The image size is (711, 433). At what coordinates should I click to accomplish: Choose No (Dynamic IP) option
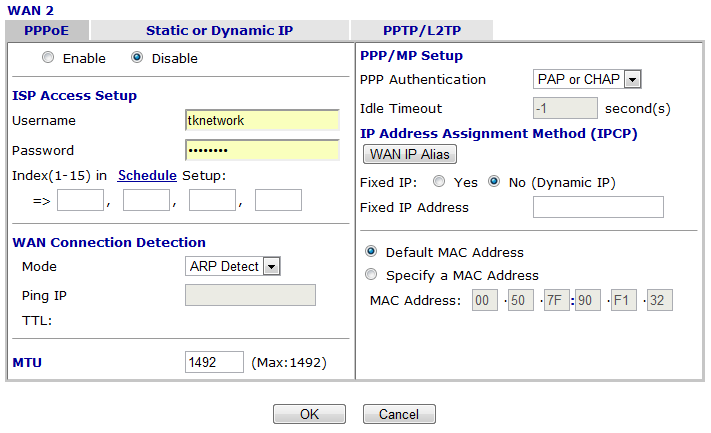coord(494,182)
